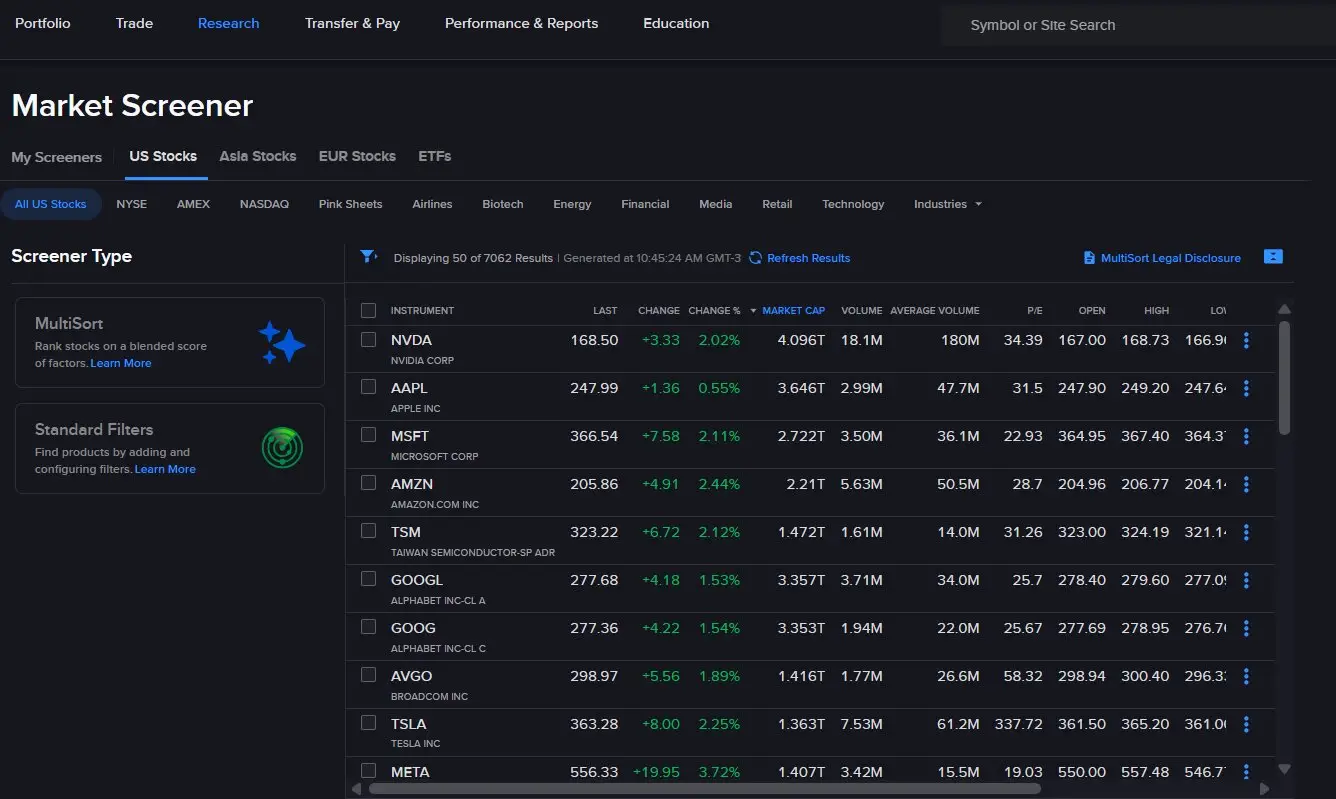
Task: Click the table's scroll-up arrow
Action: click(1285, 309)
